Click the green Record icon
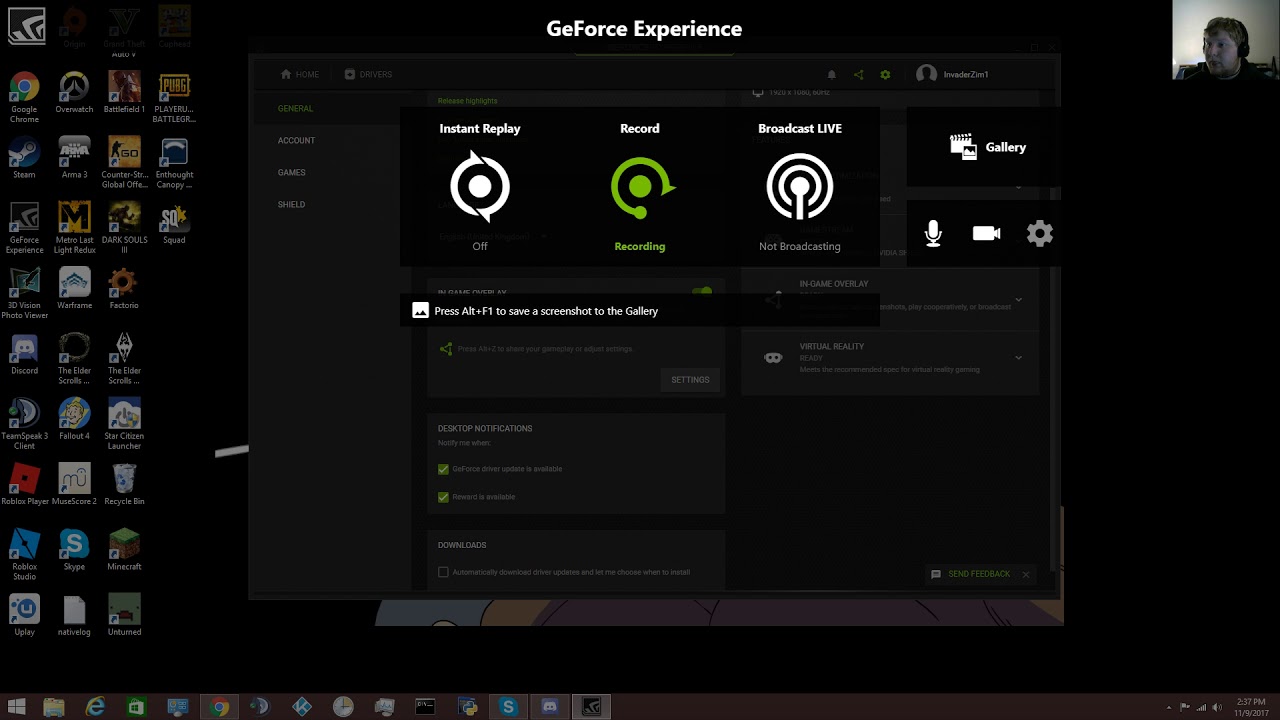 [x=642, y=186]
